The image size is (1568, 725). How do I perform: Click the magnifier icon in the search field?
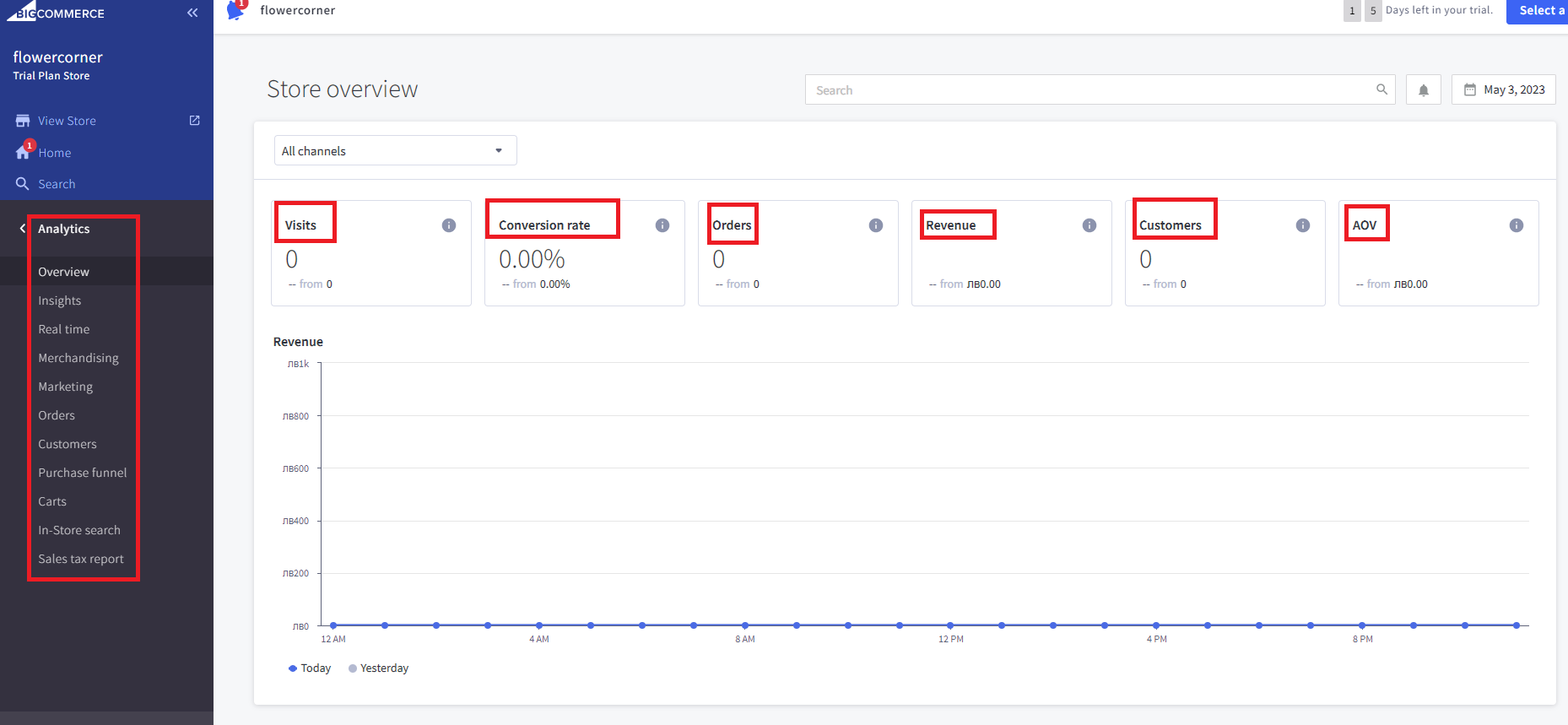[1381, 89]
